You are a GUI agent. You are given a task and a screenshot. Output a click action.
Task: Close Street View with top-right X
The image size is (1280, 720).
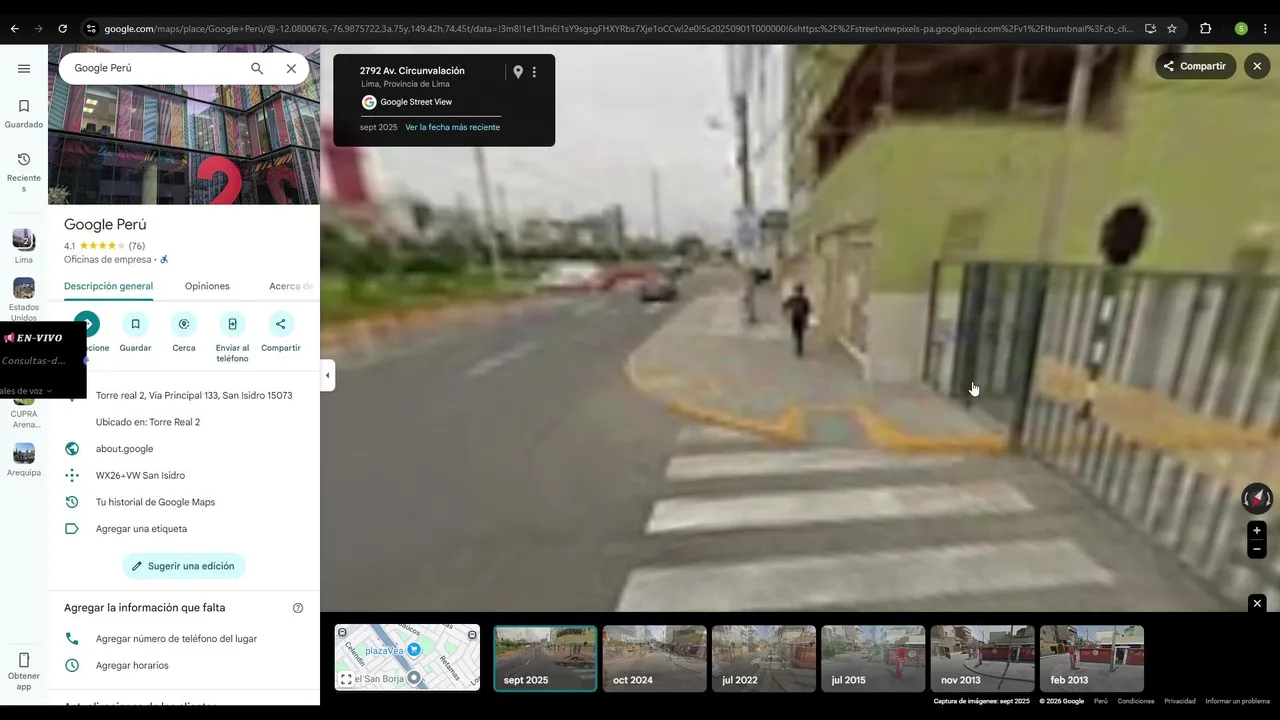coord(1257,66)
